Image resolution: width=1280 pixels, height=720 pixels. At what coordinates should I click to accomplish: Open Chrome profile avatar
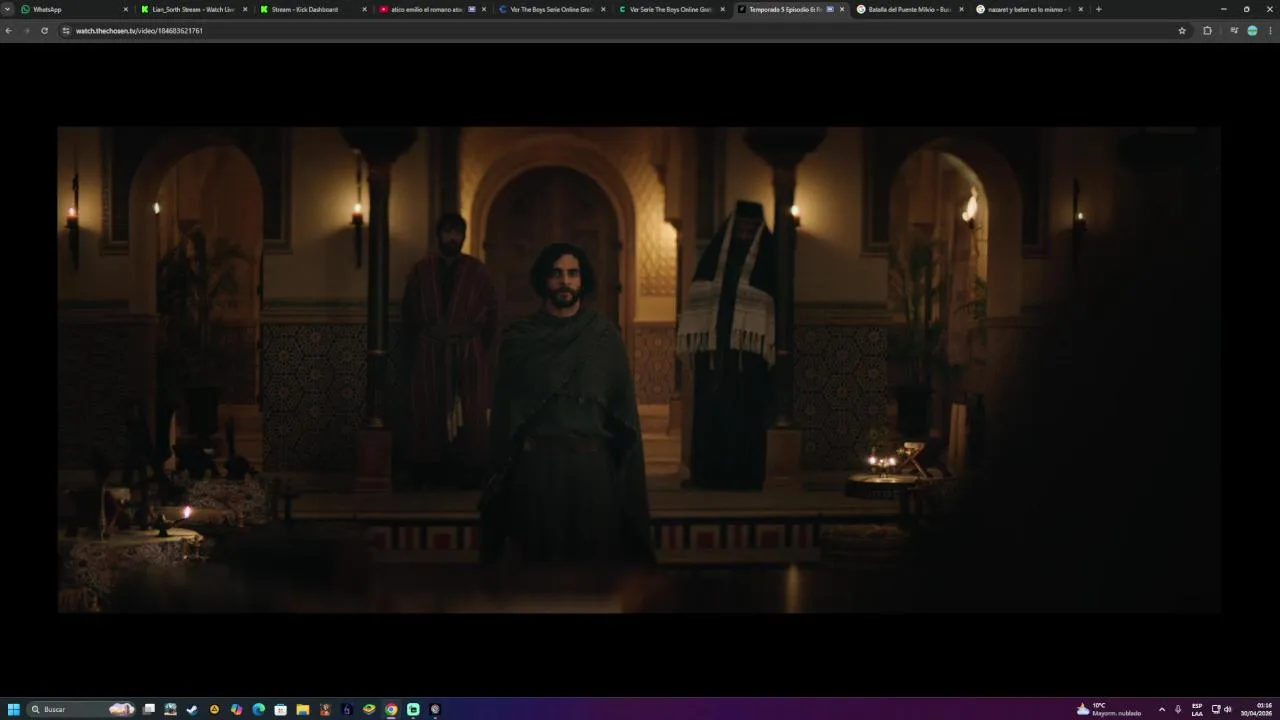coord(1252,31)
